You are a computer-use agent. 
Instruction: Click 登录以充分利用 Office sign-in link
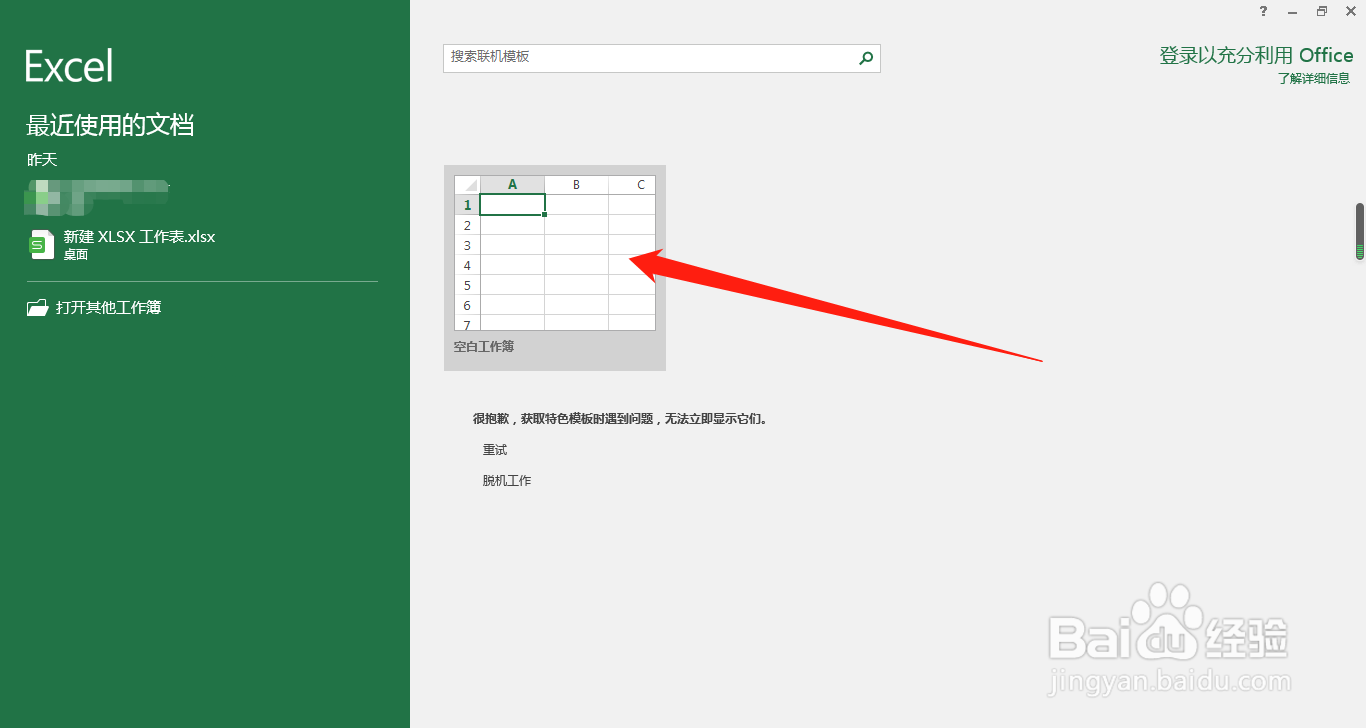pyautogui.click(x=1256, y=56)
